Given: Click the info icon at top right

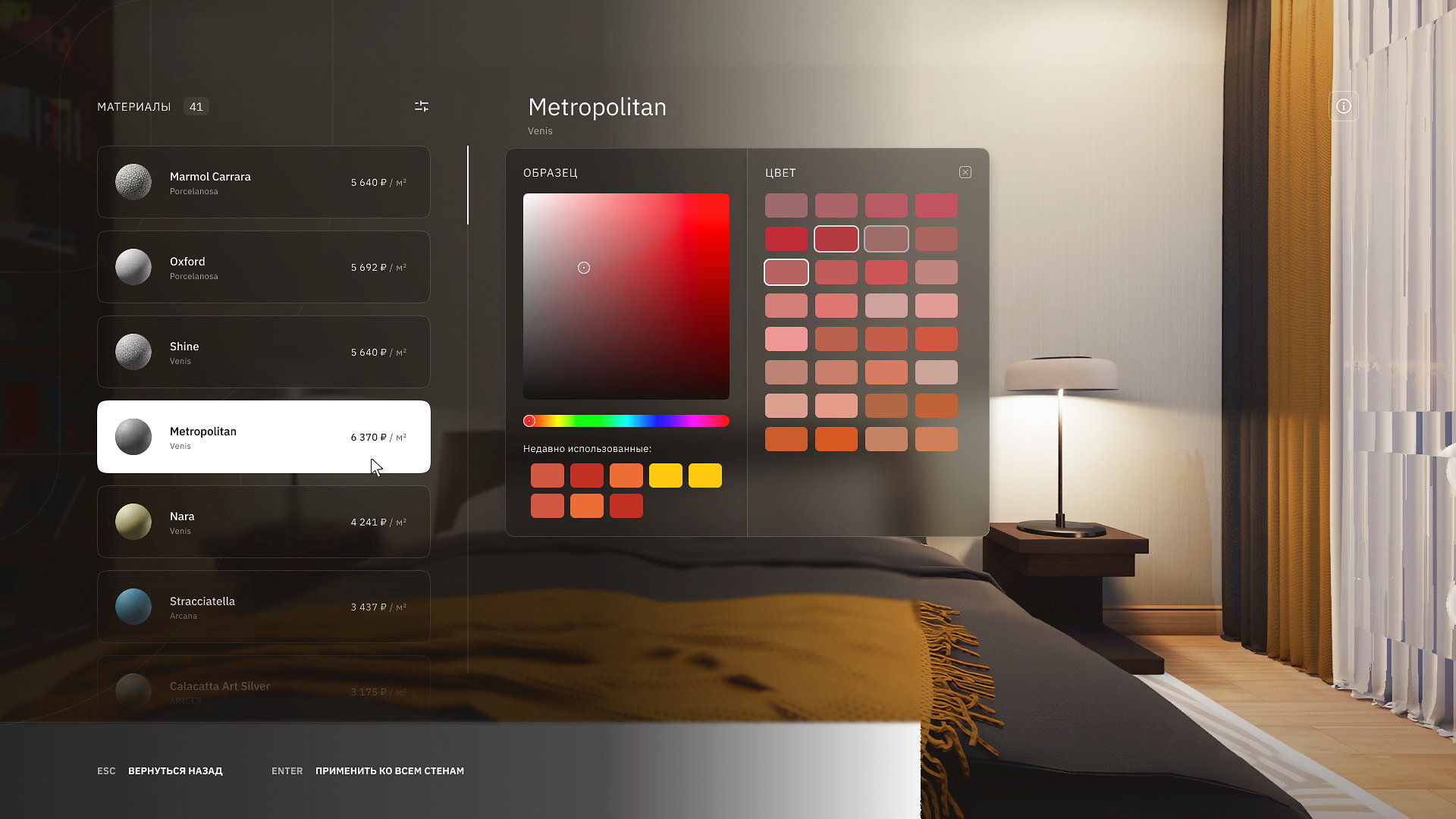Looking at the screenshot, I should tap(1343, 106).
